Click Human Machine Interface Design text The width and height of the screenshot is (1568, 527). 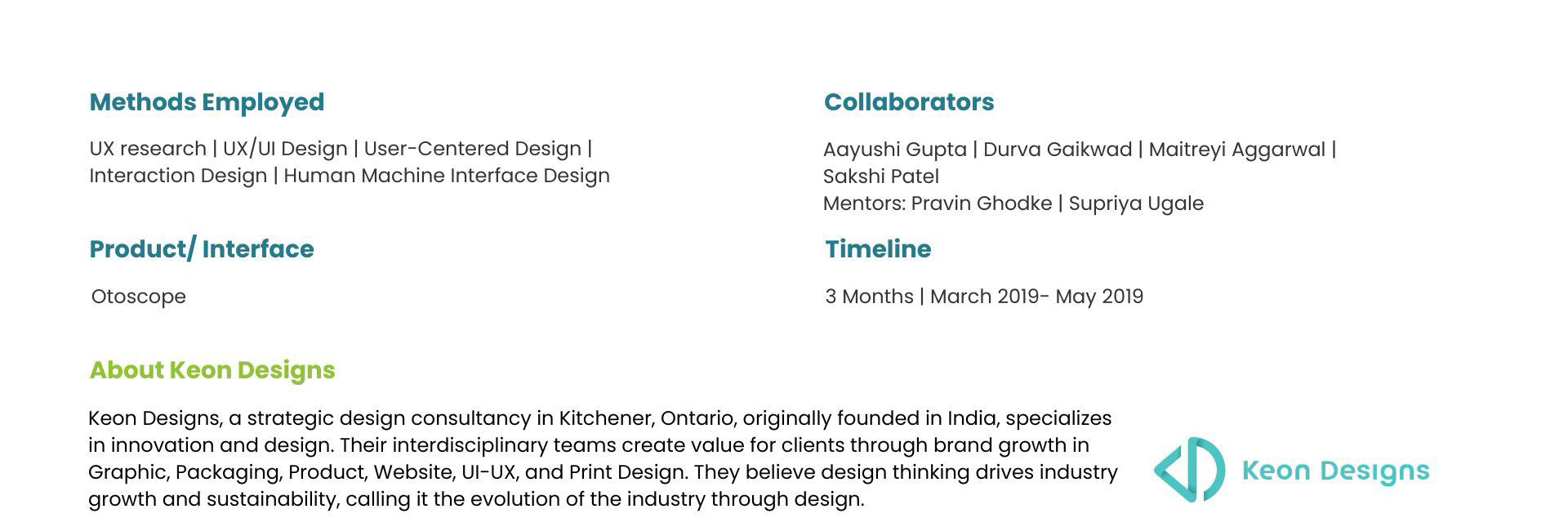pyautogui.click(x=446, y=176)
